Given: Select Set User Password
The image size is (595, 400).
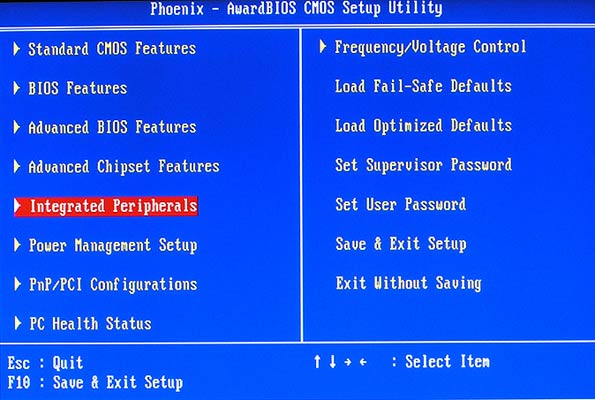Looking at the screenshot, I should 401,205.
